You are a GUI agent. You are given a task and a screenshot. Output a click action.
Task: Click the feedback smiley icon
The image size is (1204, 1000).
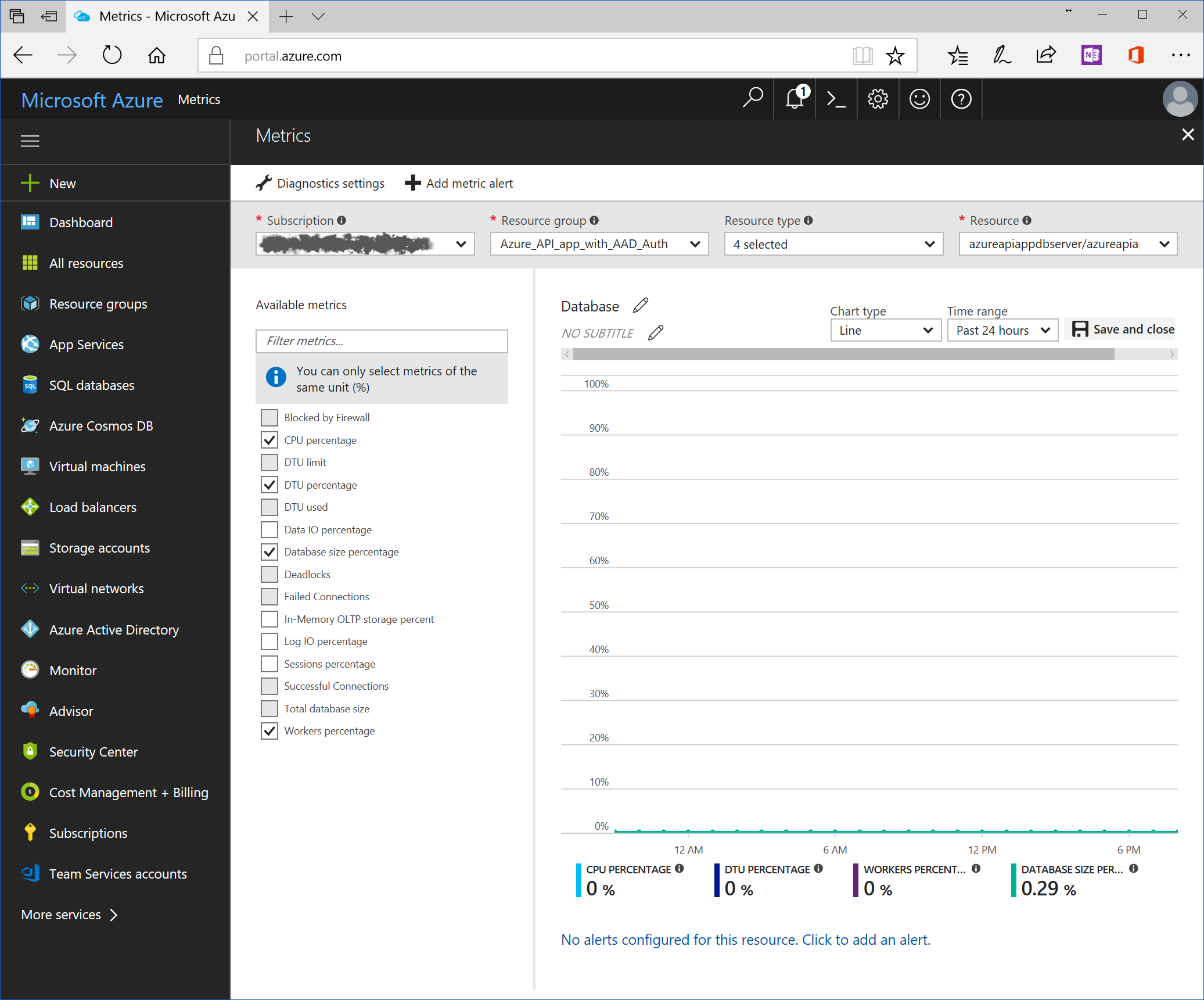click(919, 99)
